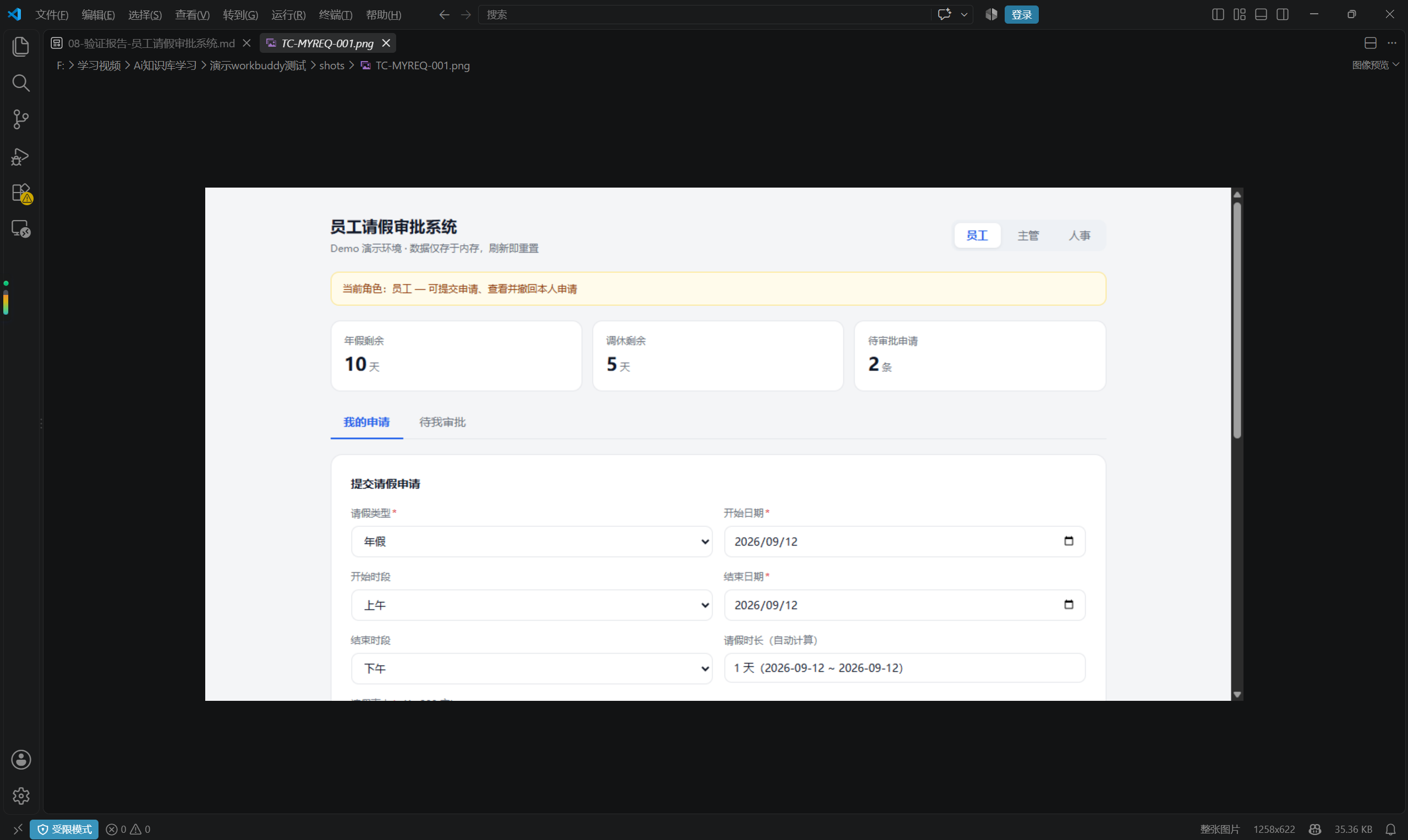Viewport: 1408px width, 840px height.
Task: Toggle the secondary side bar layout button
Action: point(1283,15)
